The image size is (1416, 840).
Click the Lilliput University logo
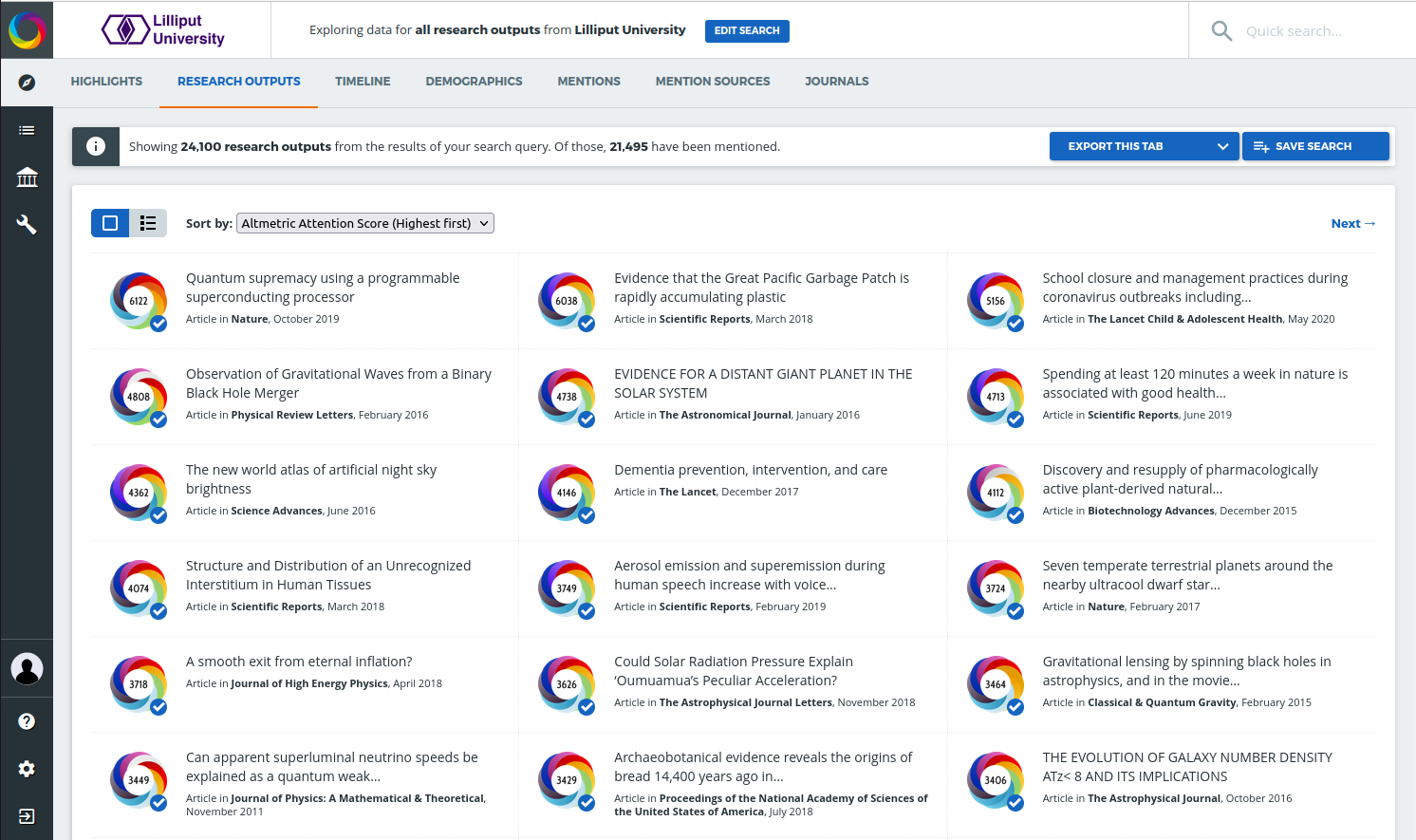[x=163, y=29]
